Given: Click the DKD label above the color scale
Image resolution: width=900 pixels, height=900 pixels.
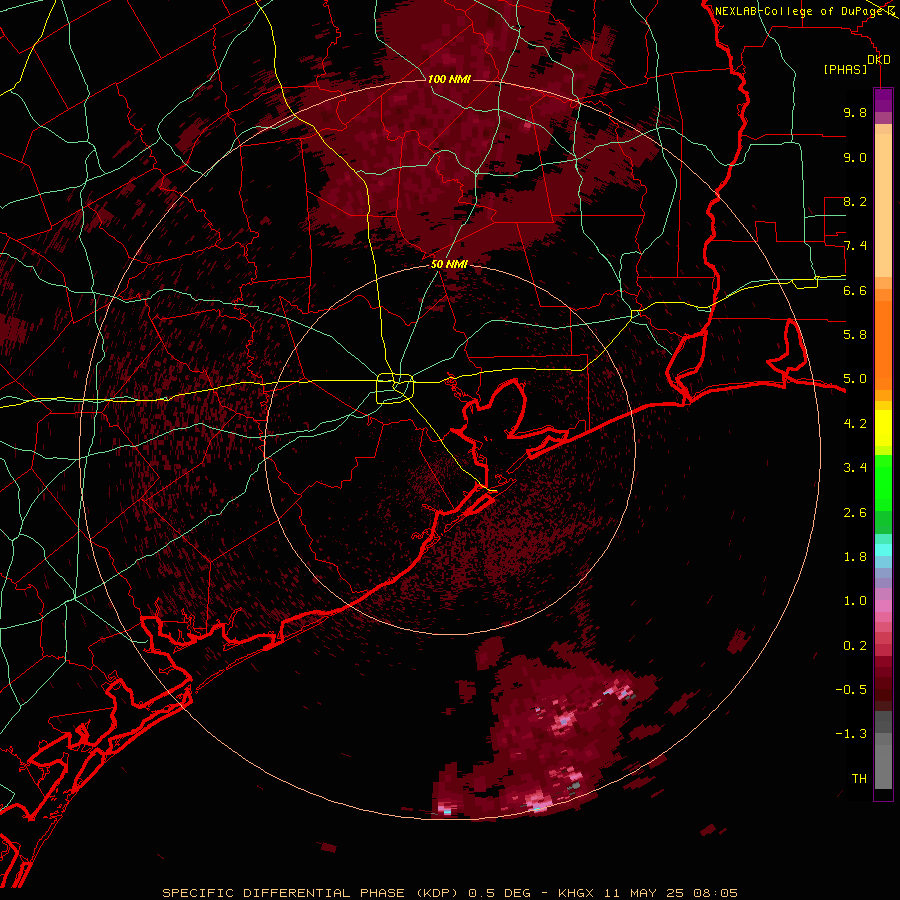Looking at the screenshot, I should click(878, 59).
